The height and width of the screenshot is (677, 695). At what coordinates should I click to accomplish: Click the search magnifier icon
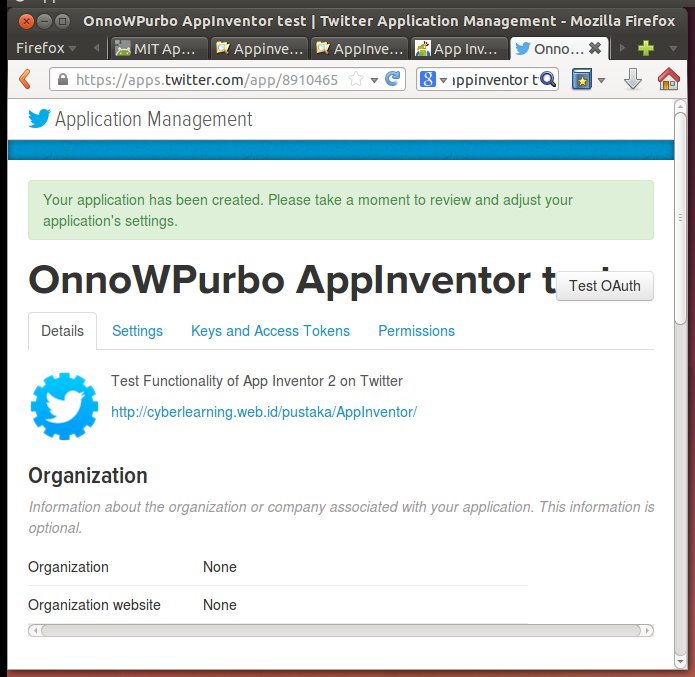point(548,79)
